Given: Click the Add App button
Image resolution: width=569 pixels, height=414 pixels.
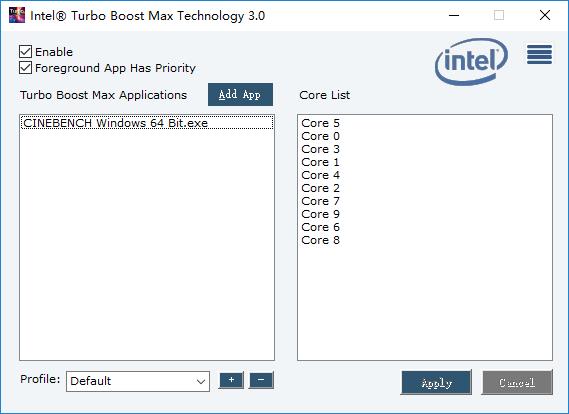Looking at the screenshot, I should click(x=240, y=95).
